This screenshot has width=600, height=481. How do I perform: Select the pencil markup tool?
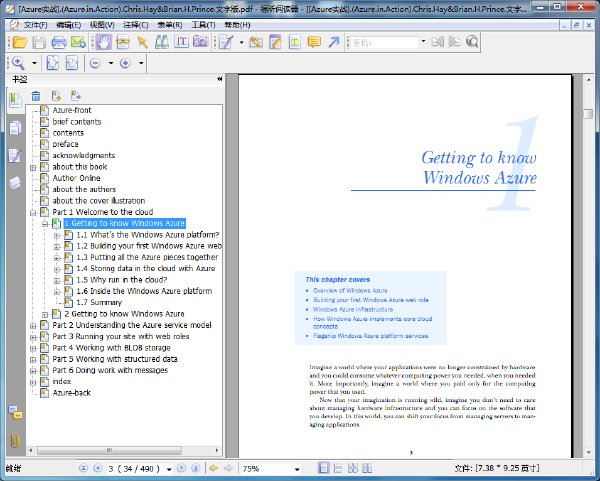(227, 42)
